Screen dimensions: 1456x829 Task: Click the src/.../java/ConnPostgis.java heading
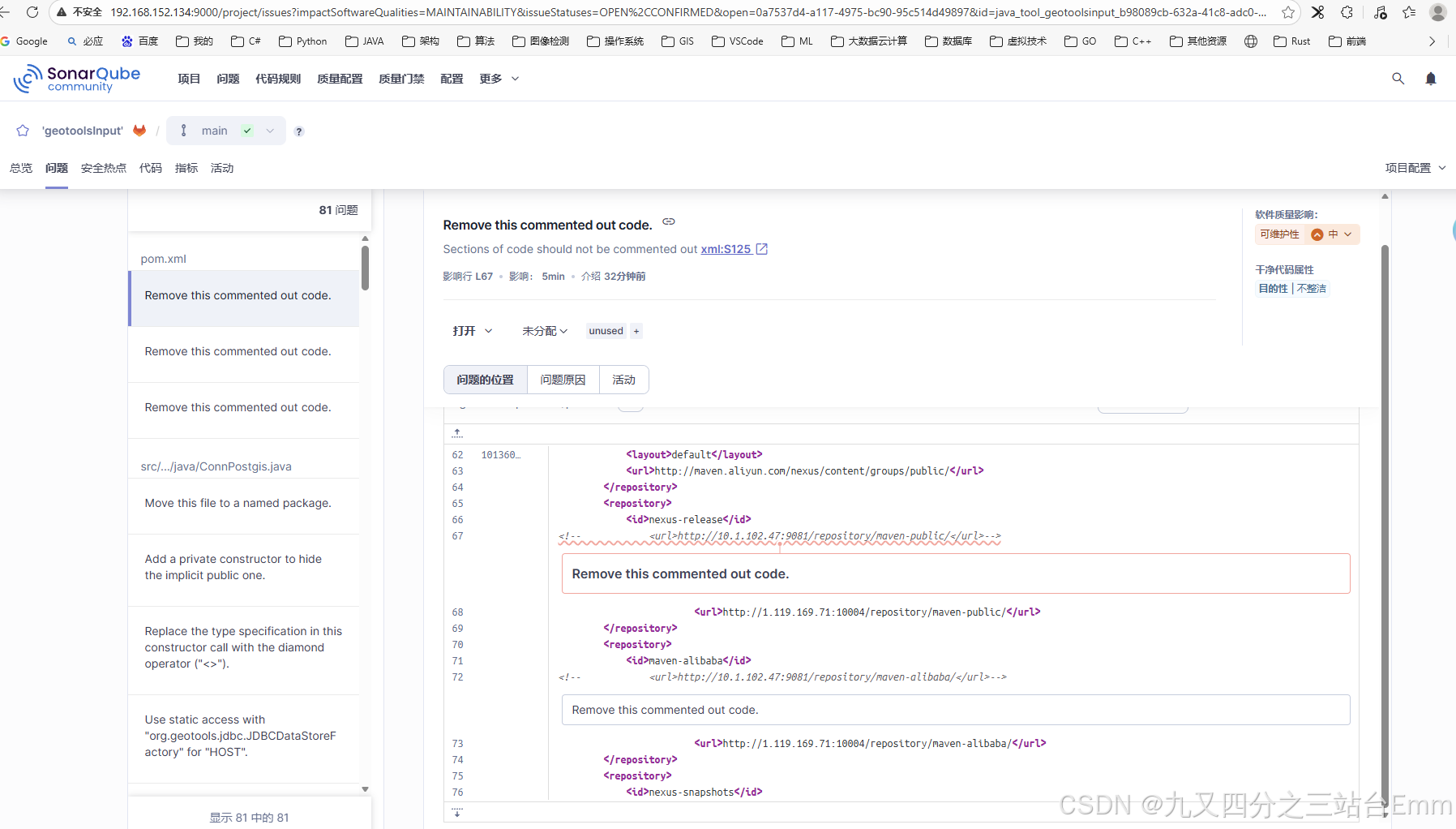coord(216,466)
